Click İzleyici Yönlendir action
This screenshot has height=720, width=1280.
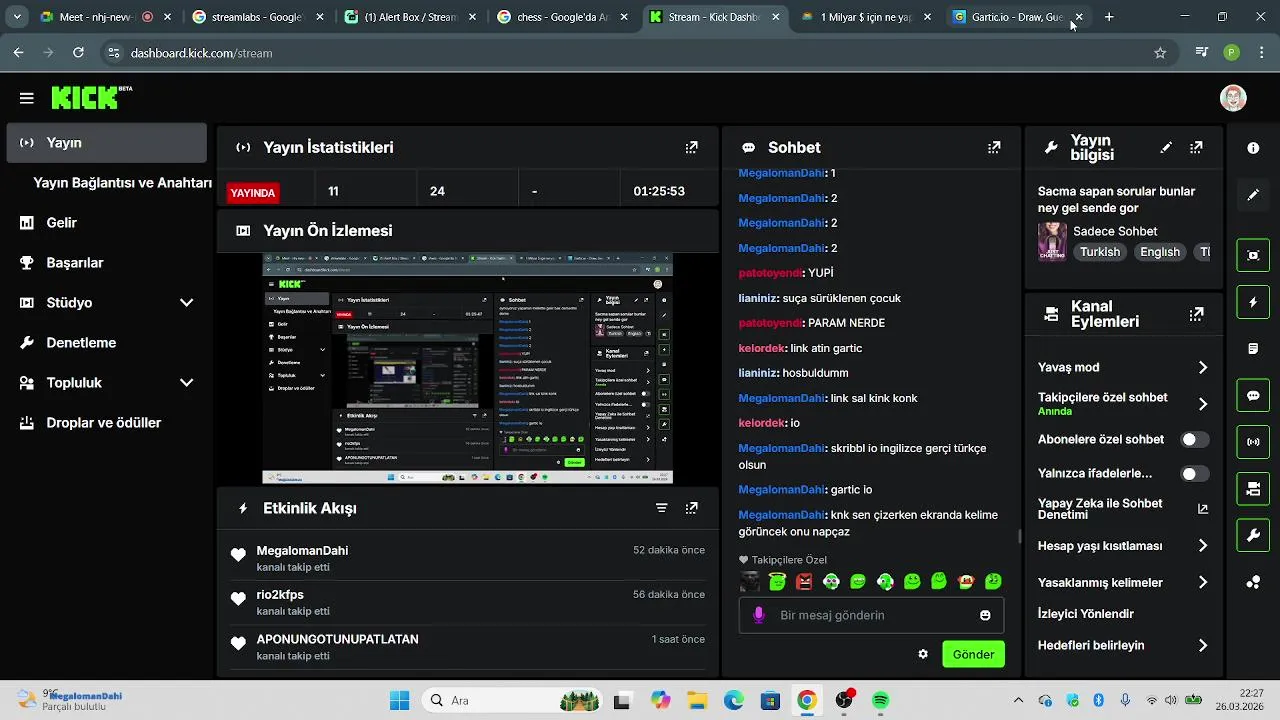coord(1086,614)
